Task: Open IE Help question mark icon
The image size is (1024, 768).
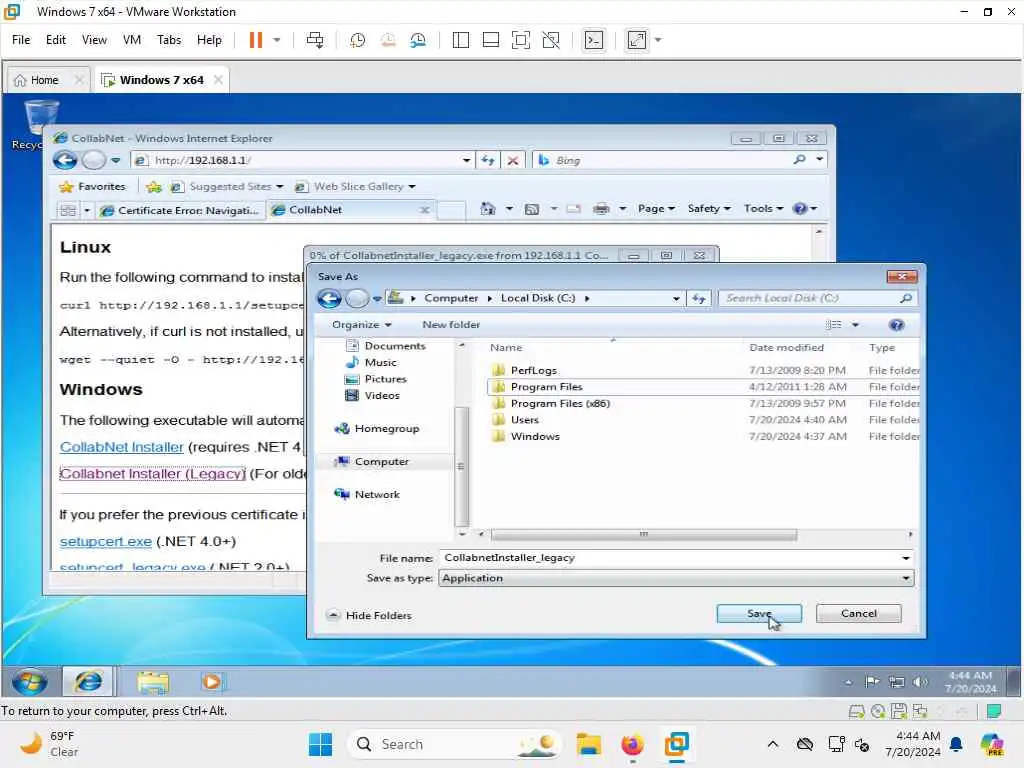Action: point(799,209)
